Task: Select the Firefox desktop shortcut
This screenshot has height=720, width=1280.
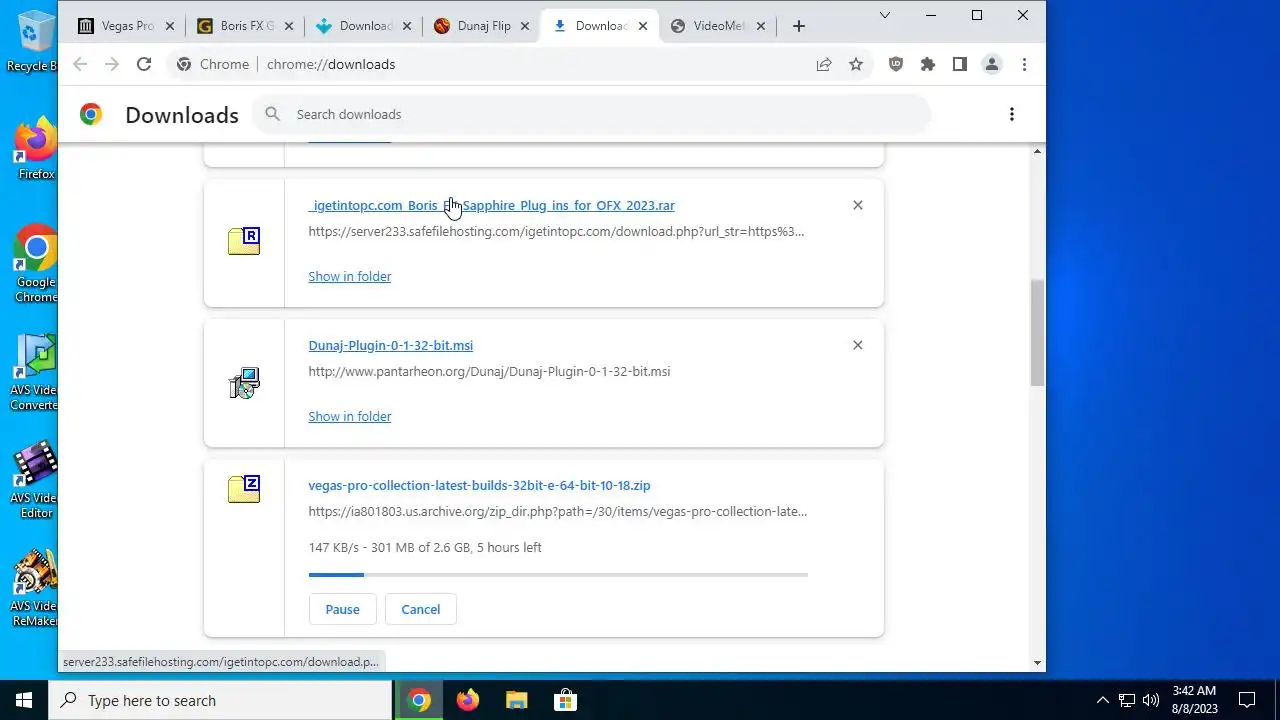Action: tap(36, 150)
